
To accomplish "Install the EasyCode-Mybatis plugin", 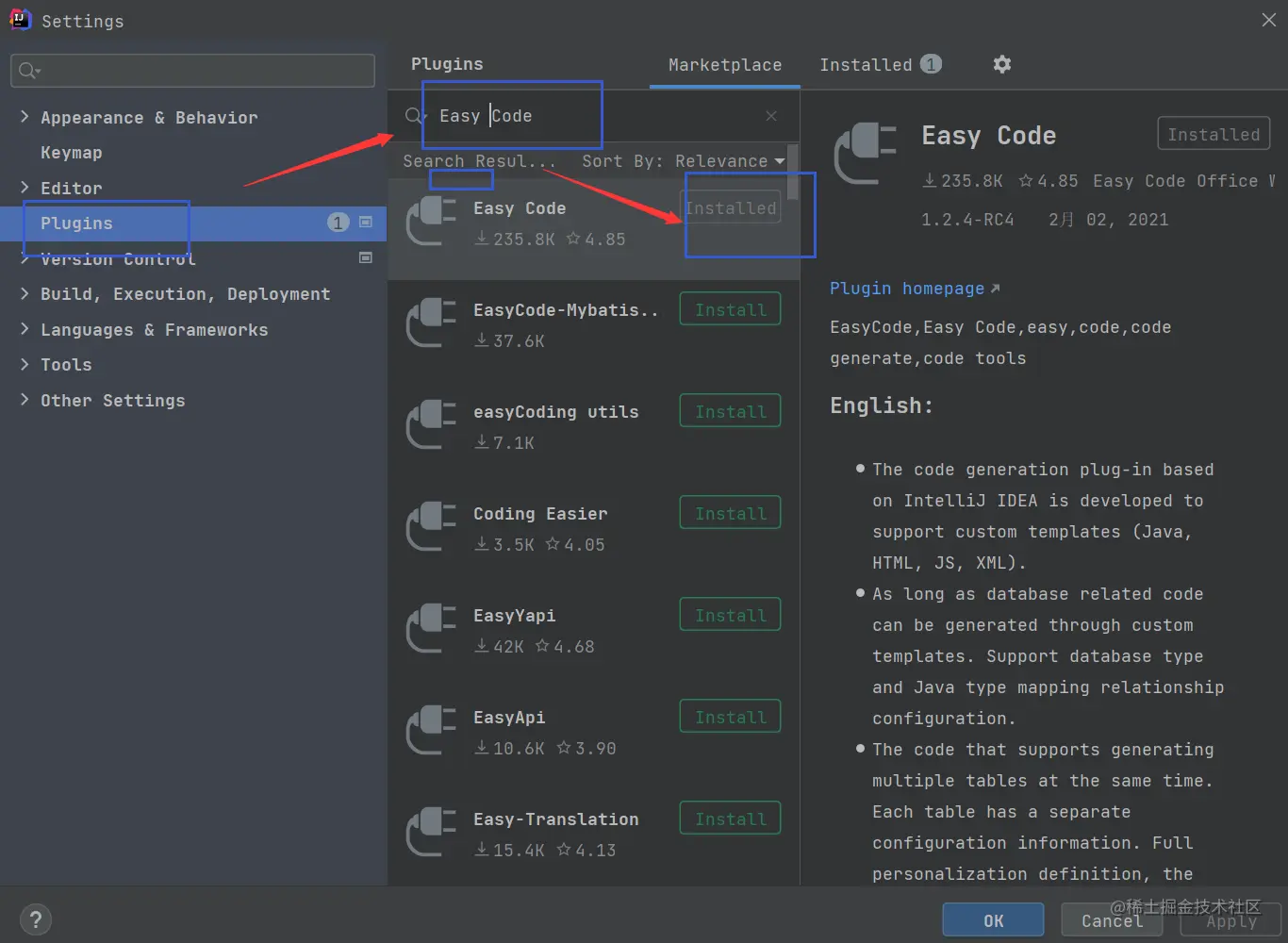I will (x=731, y=310).
